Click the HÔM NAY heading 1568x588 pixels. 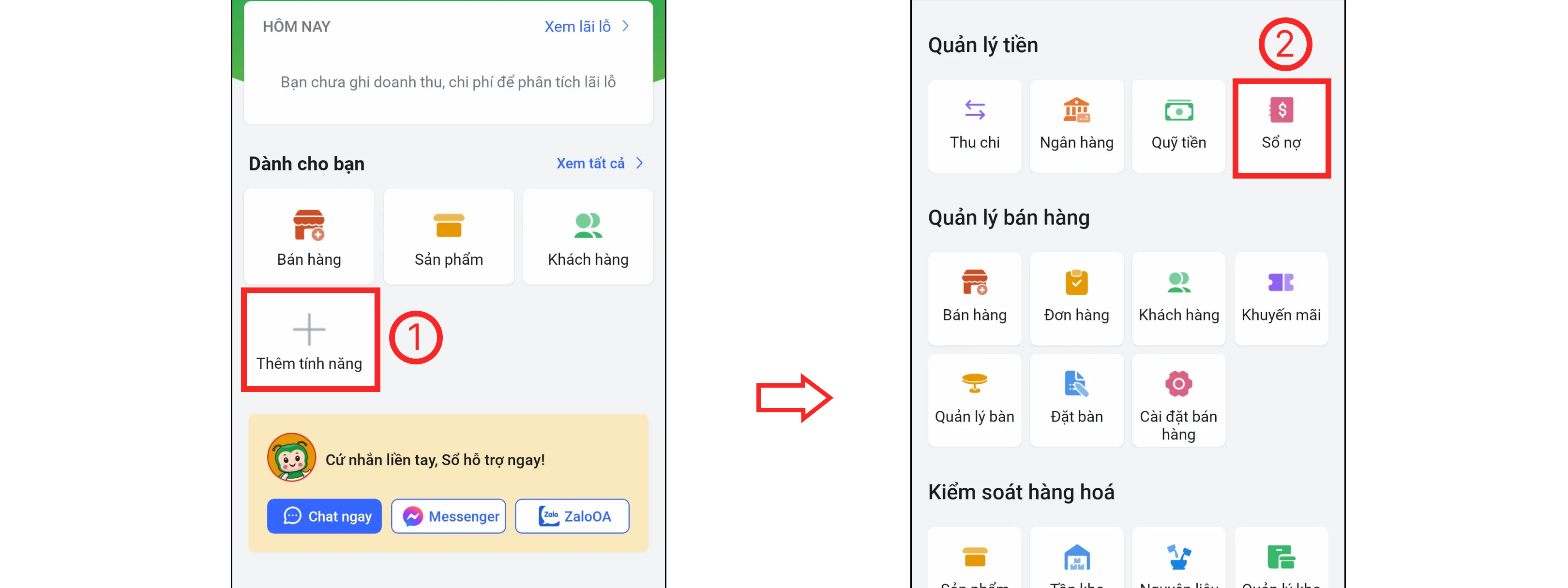tap(297, 27)
